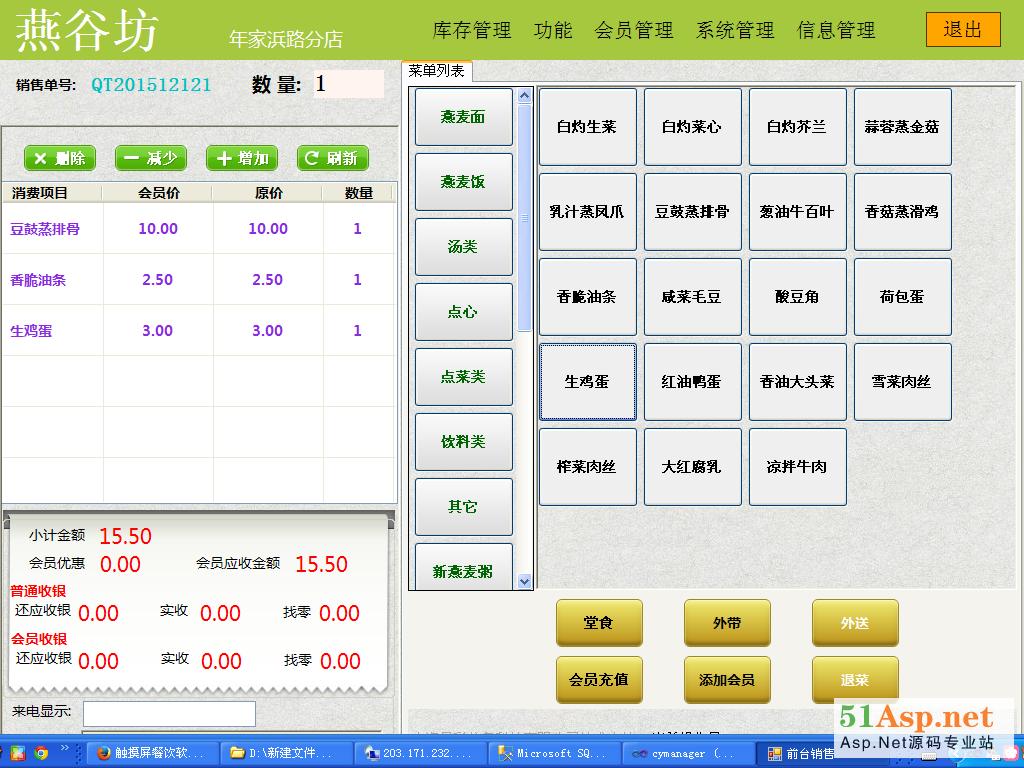This screenshot has width=1024, height=768.
Task: Switch to the Firefox taskbar window
Action: [x=151, y=753]
